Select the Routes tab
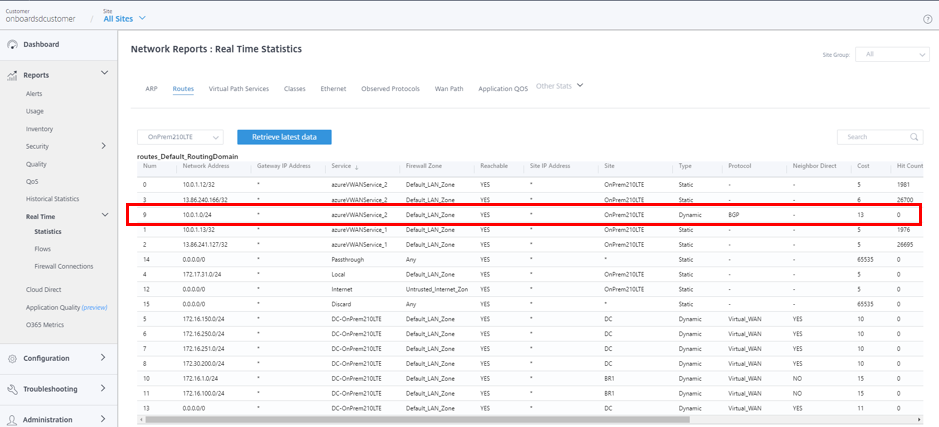Screen dimensions: 939x427 point(183,89)
